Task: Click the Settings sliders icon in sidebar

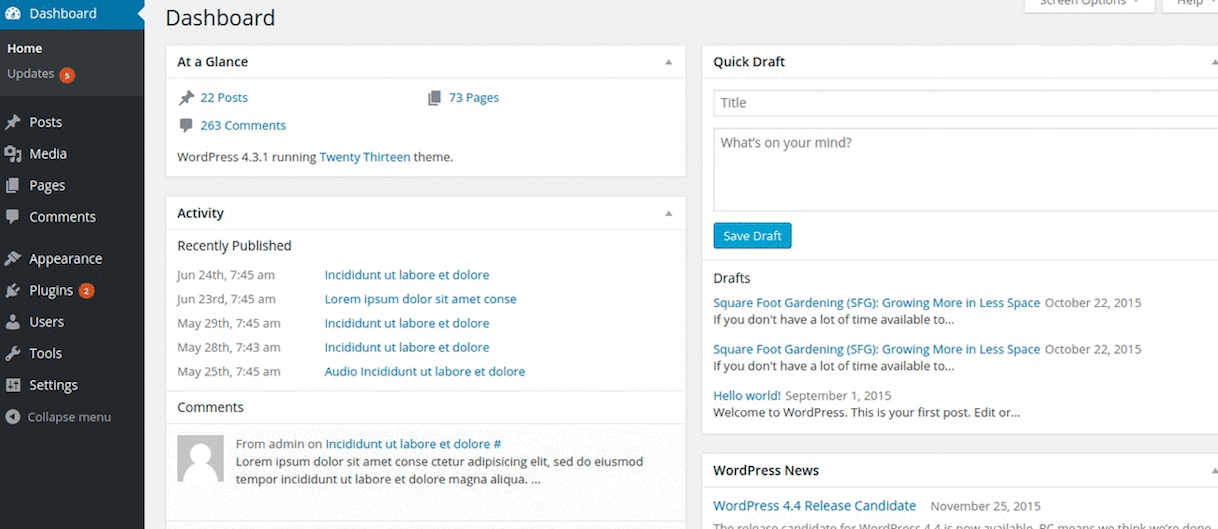Action: tap(13, 385)
